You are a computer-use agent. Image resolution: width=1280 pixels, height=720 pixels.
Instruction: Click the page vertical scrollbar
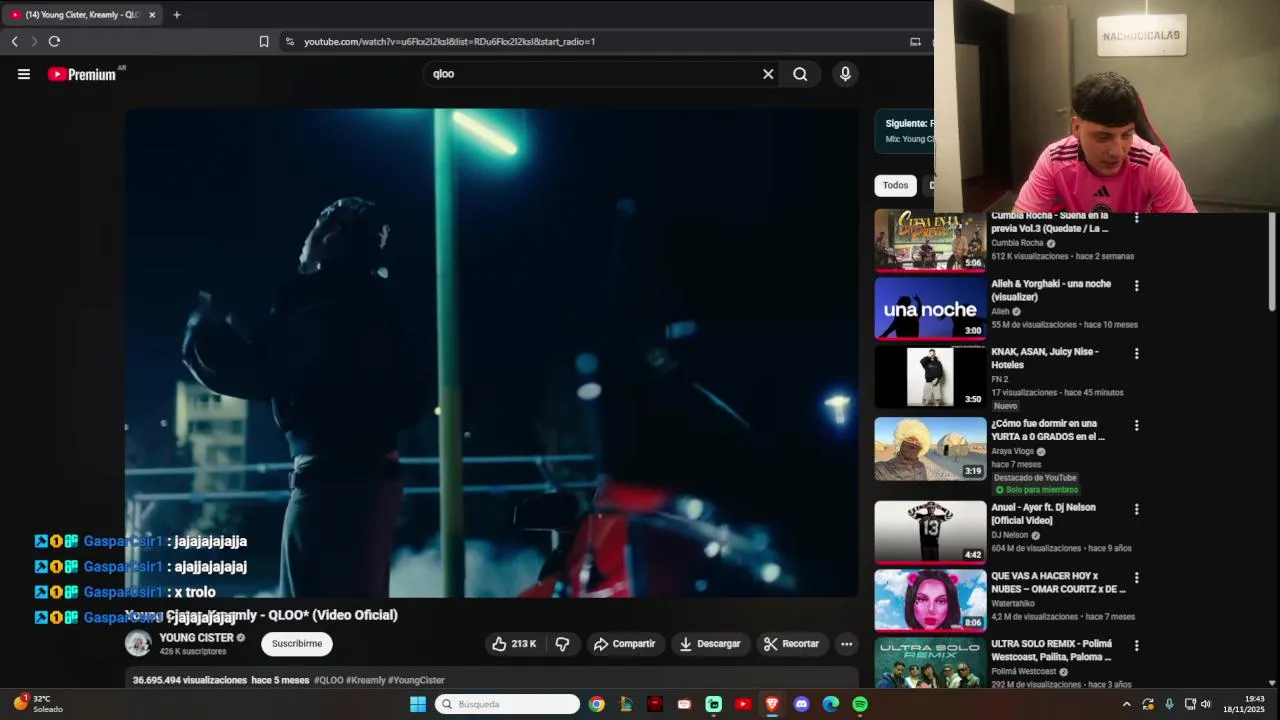pyautogui.click(x=1272, y=262)
